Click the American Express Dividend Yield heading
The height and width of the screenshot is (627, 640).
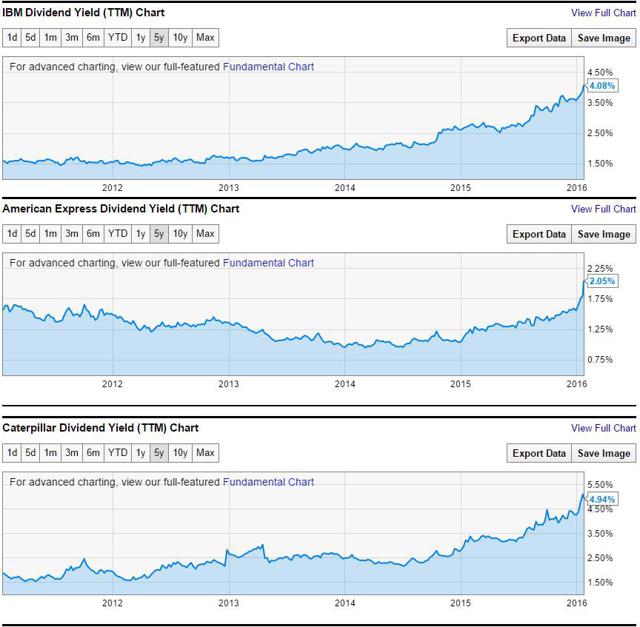point(121,209)
